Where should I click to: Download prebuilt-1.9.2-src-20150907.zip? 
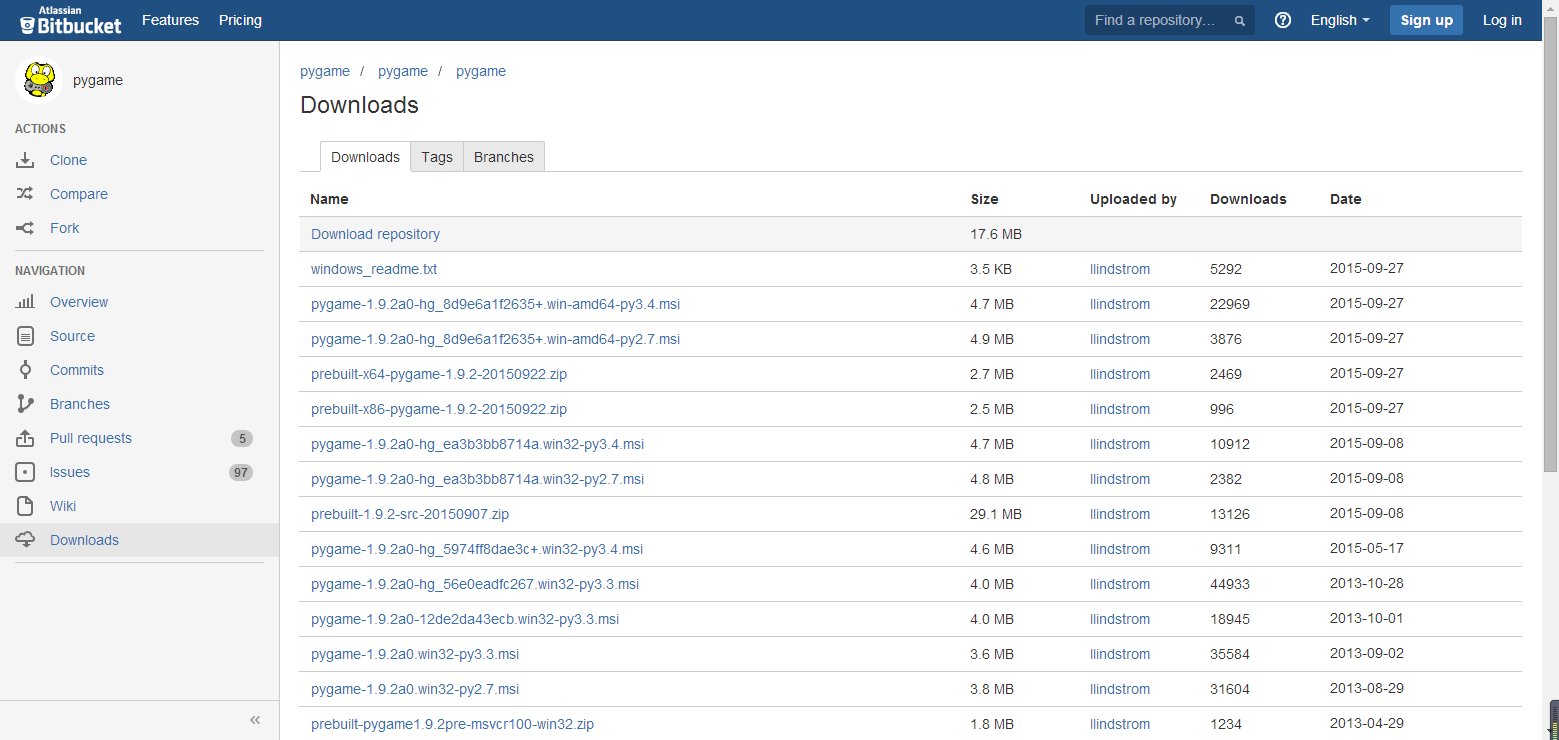(410, 514)
